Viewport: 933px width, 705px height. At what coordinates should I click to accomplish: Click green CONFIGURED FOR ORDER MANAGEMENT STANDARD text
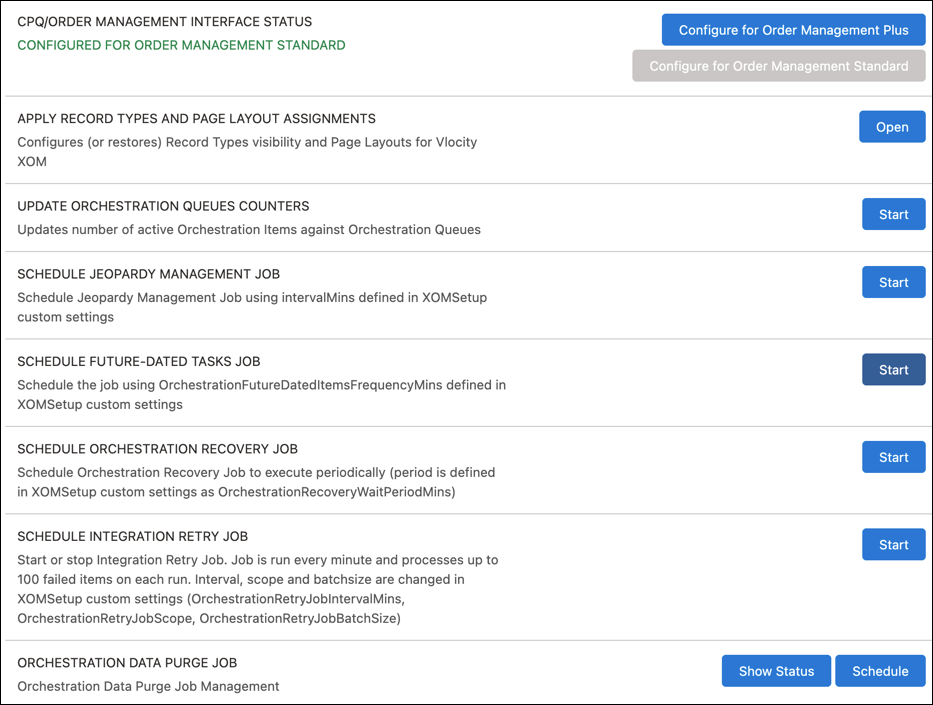point(181,45)
